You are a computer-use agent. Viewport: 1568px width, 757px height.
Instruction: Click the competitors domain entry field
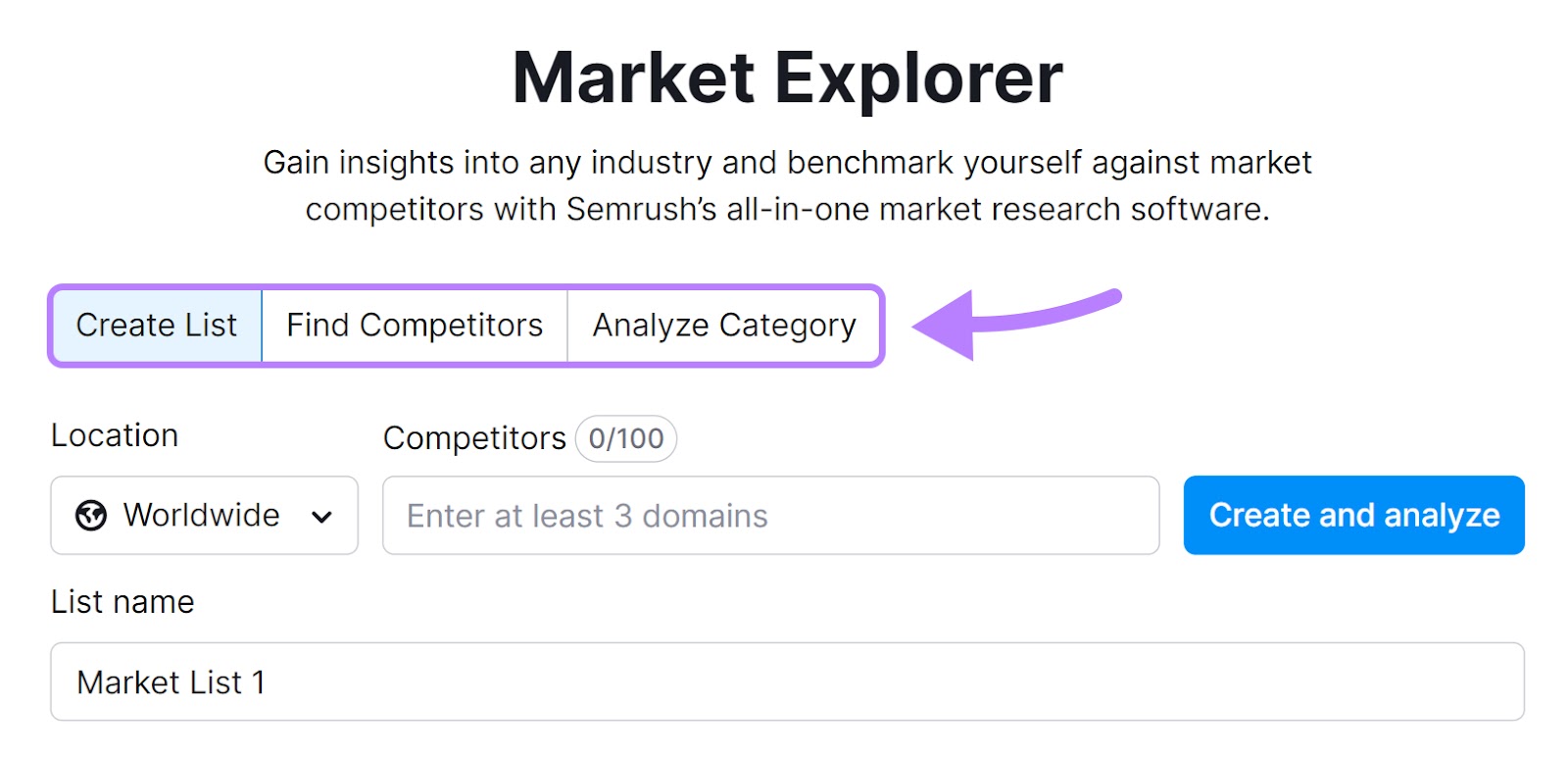[770, 516]
